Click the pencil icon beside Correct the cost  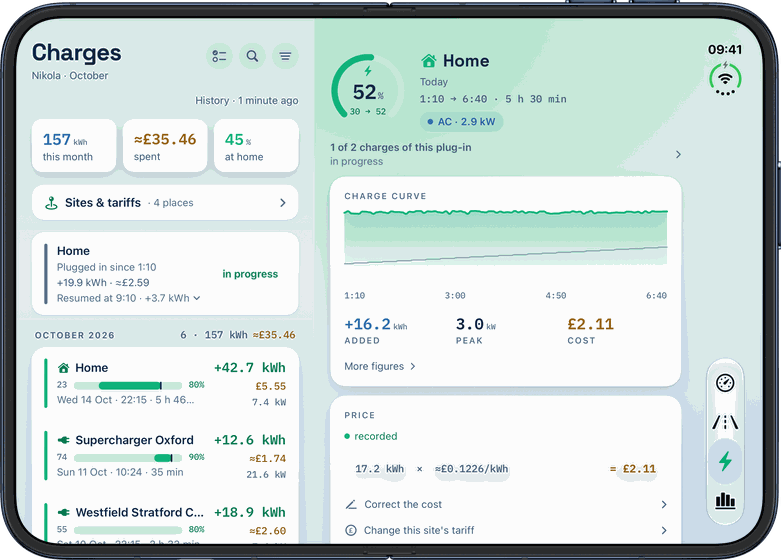click(x=351, y=504)
